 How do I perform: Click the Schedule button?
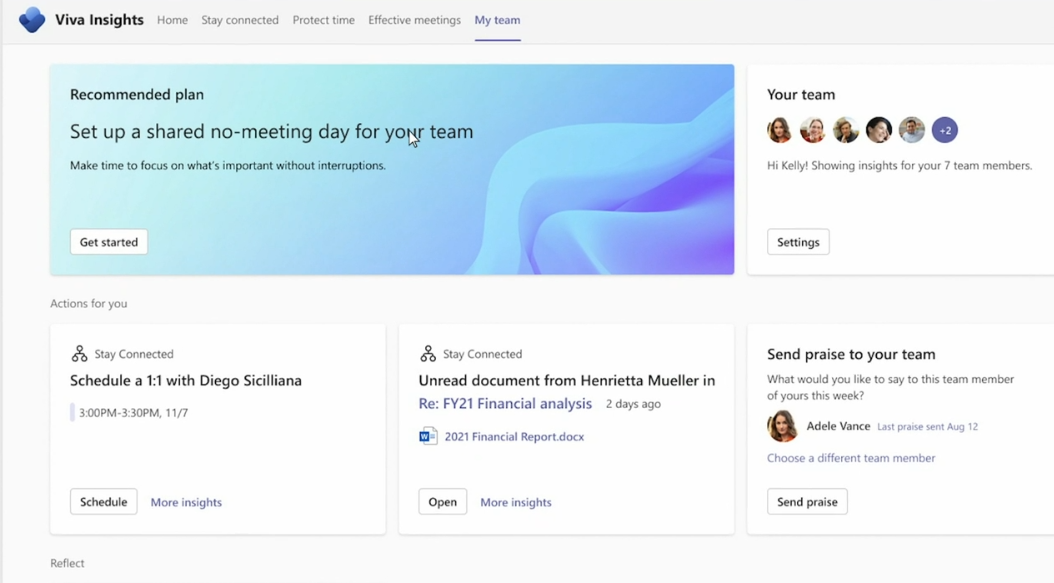pyautogui.click(x=104, y=502)
